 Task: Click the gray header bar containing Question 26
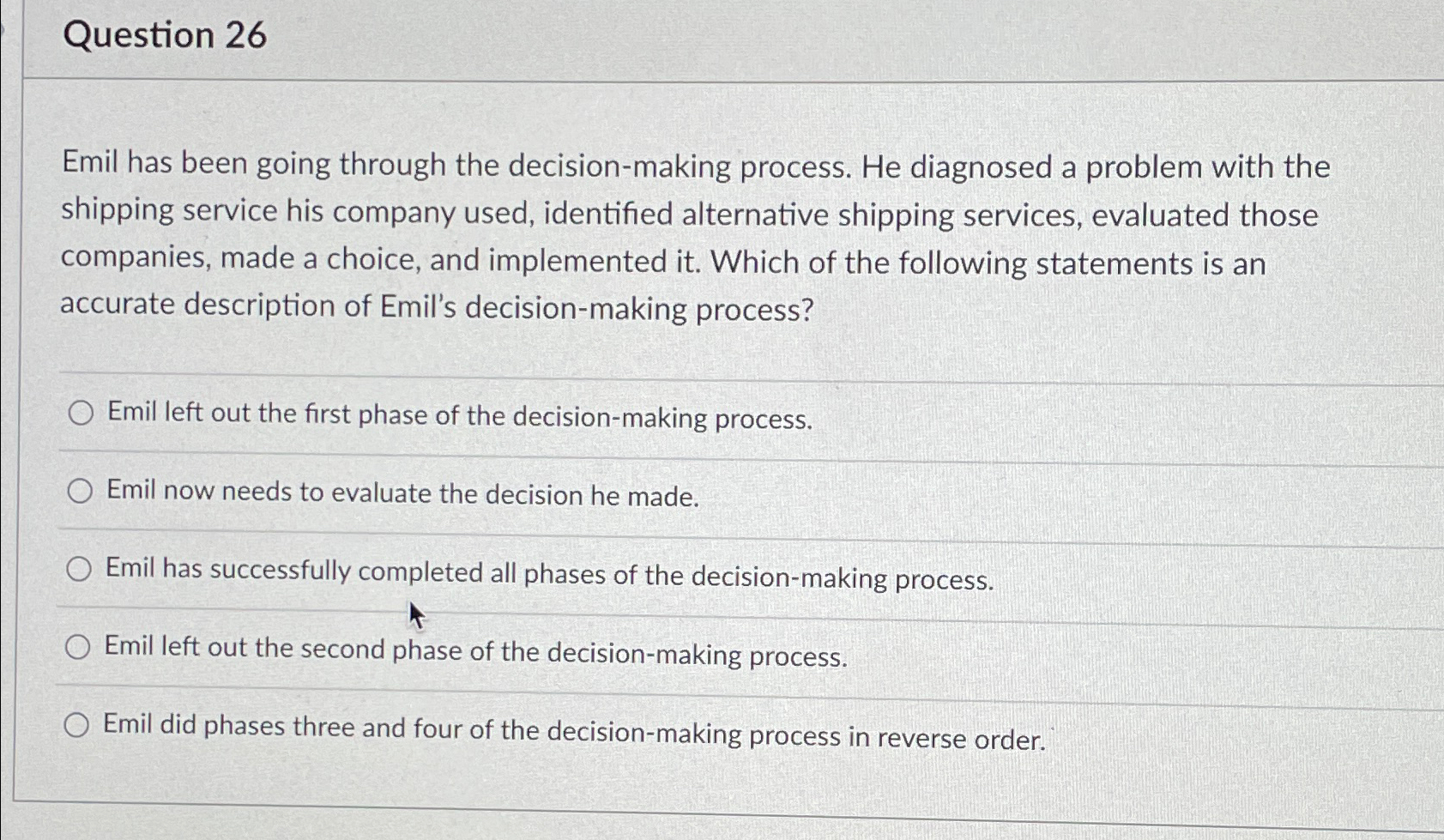[686, 36]
